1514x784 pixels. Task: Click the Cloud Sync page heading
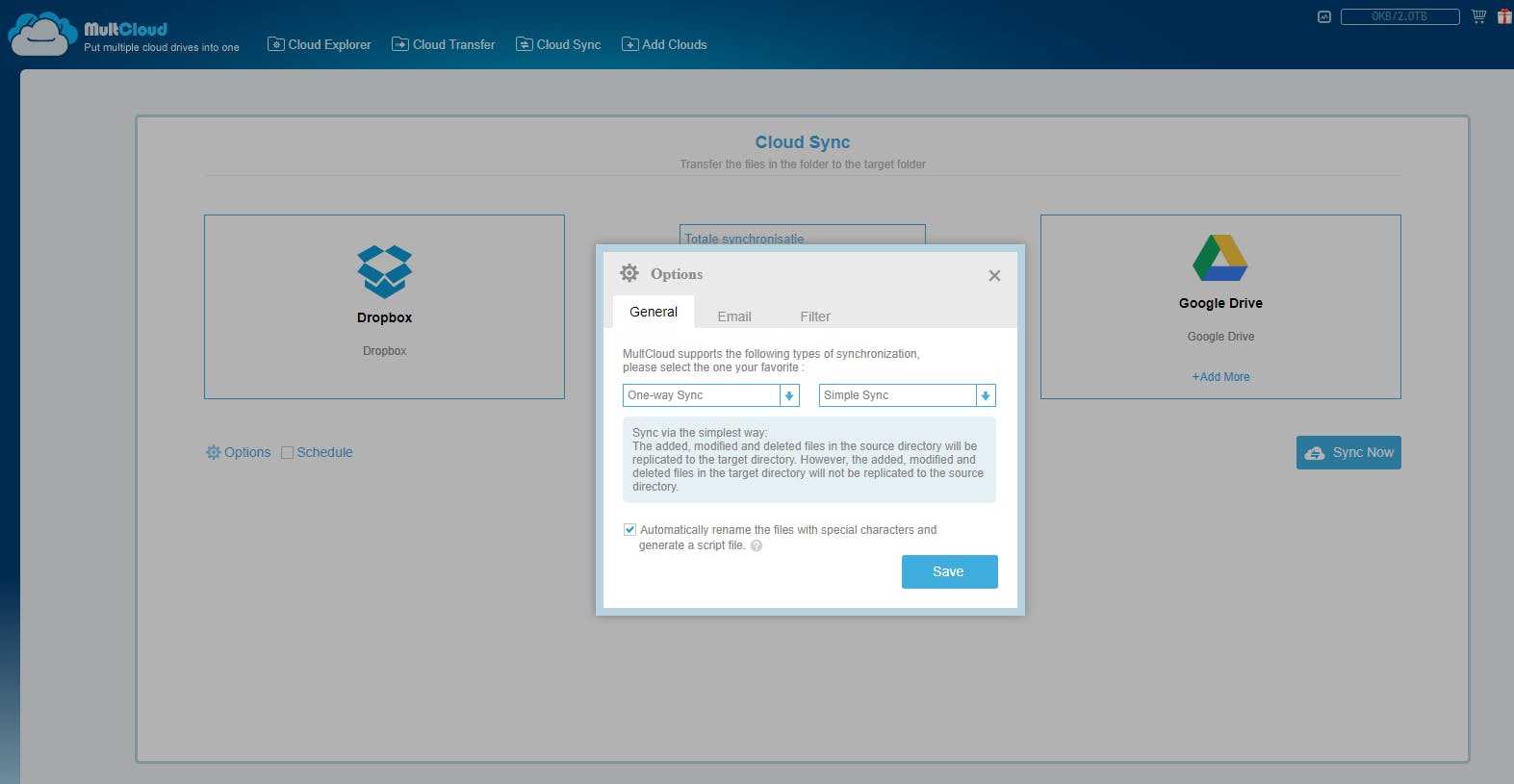(803, 142)
